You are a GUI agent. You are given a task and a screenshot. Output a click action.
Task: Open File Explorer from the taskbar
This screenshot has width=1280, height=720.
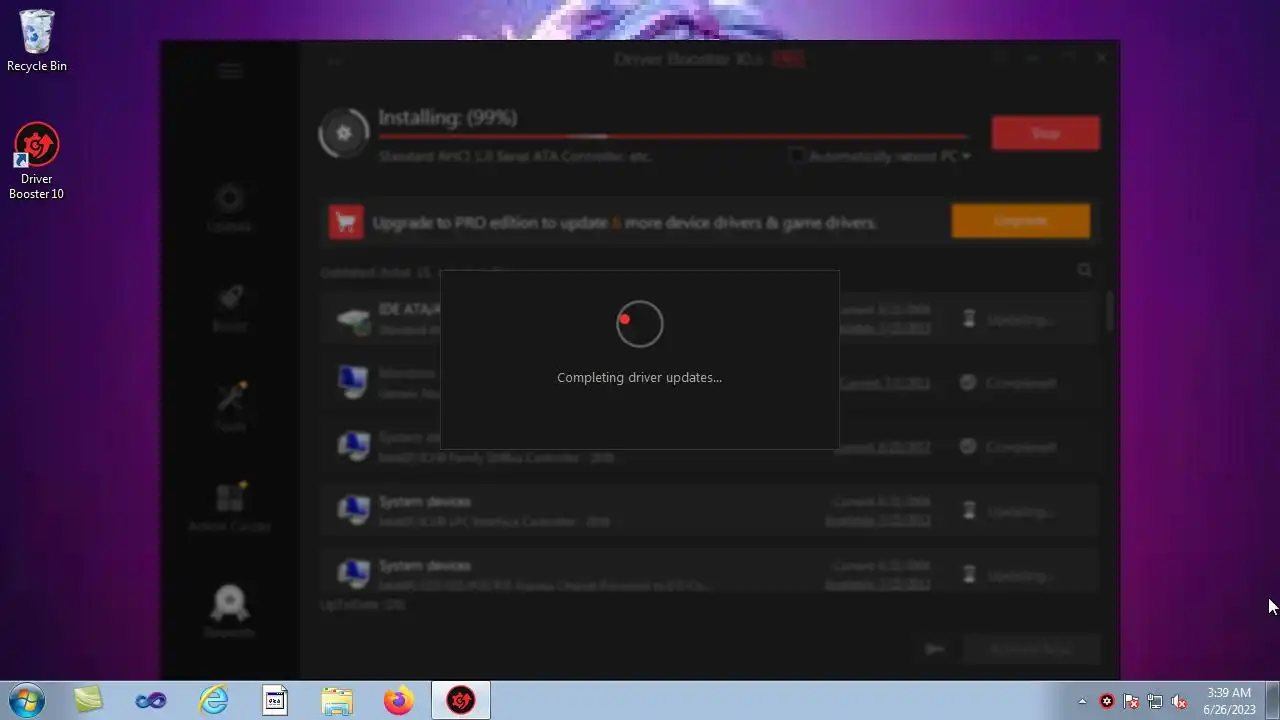(x=337, y=701)
